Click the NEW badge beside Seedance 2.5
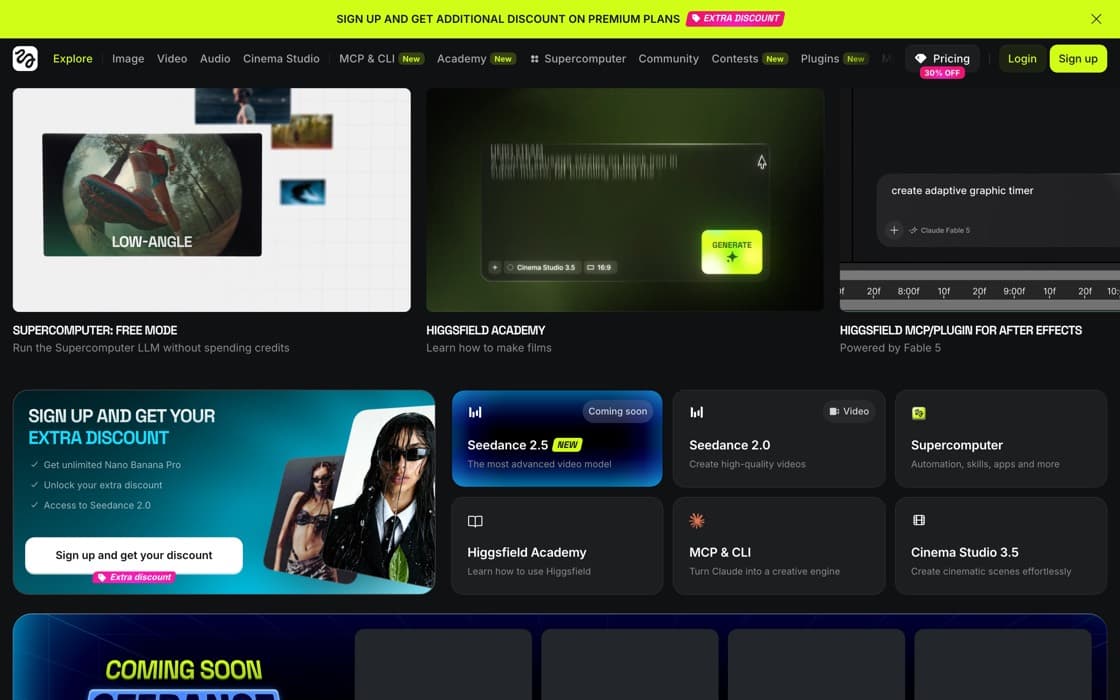This screenshot has height=700, width=1120. point(567,444)
